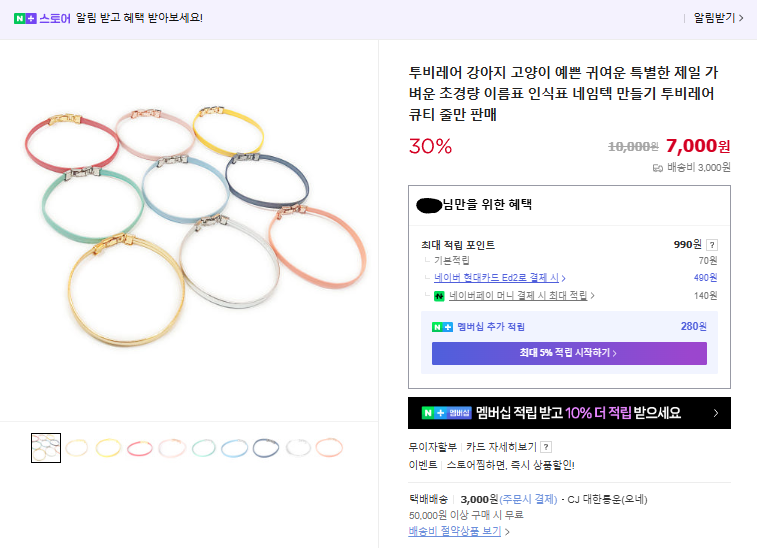Open help icon next to 카드 자세히보기
757x548 pixels.
(546, 447)
